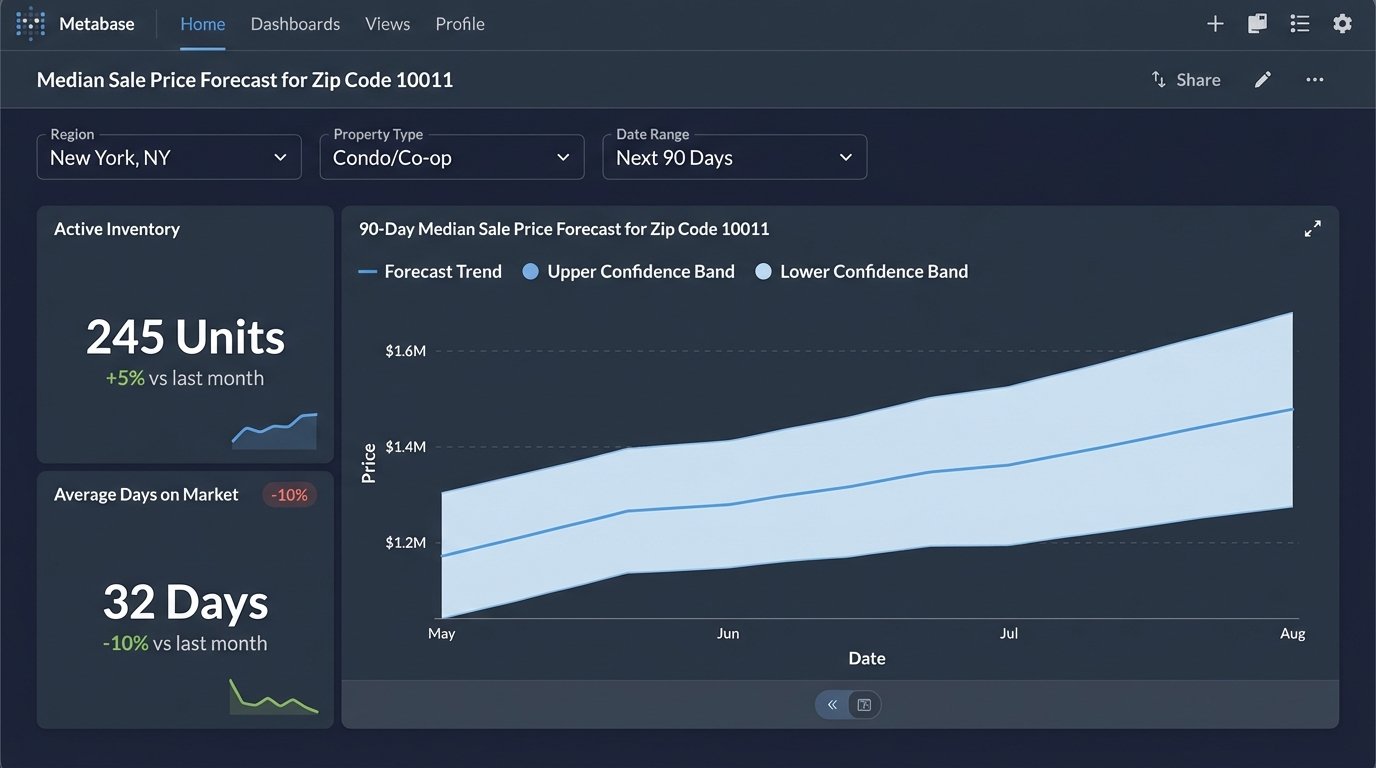Open the Next 90 Days date range picker
Screen dimensions: 1376x768
pyautogui.click(x=734, y=157)
